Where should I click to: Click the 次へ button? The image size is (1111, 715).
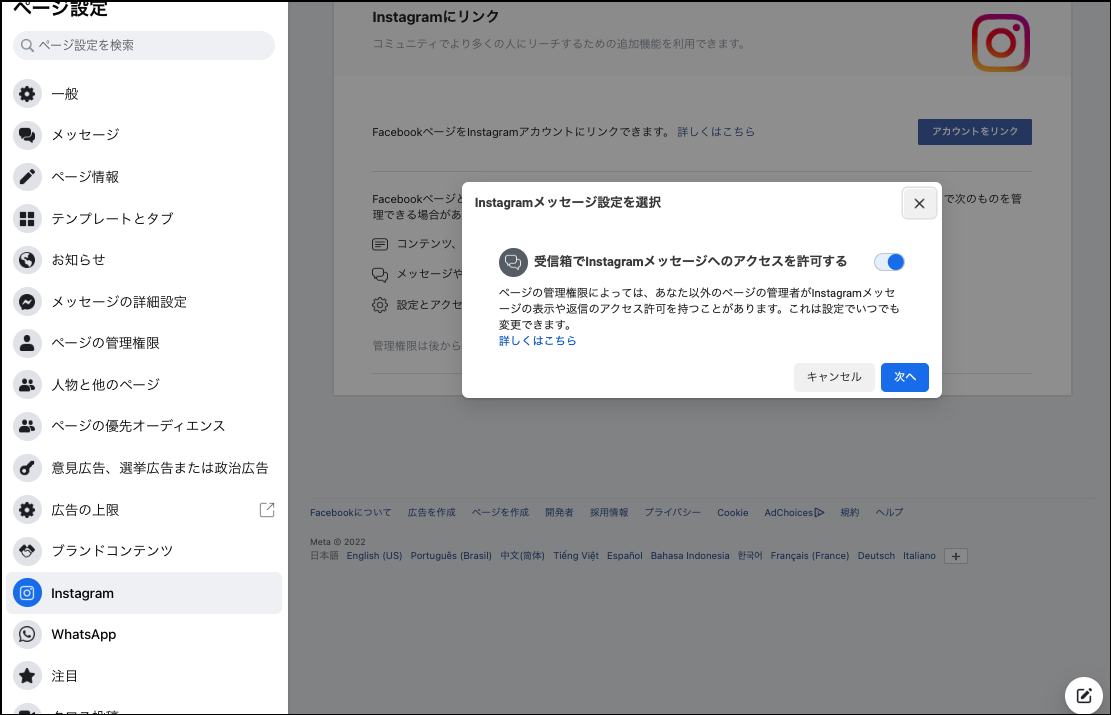(x=905, y=377)
